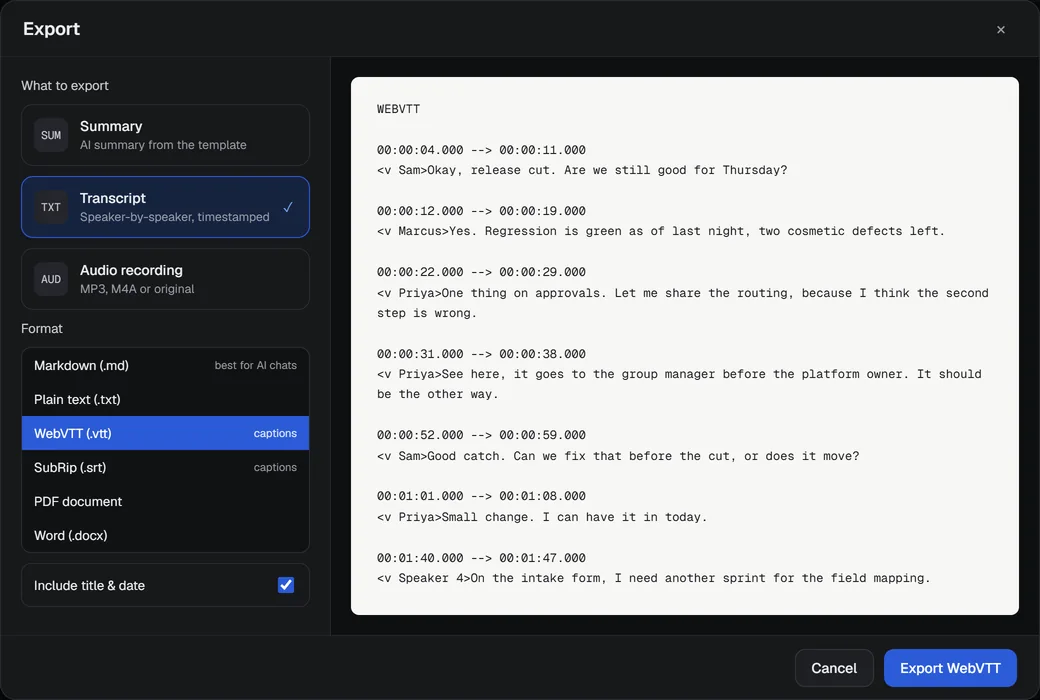This screenshot has height=700, width=1040.
Task: Click Priya's line 'Small change'
Action: pyautogui.click(x=542, y=518)
